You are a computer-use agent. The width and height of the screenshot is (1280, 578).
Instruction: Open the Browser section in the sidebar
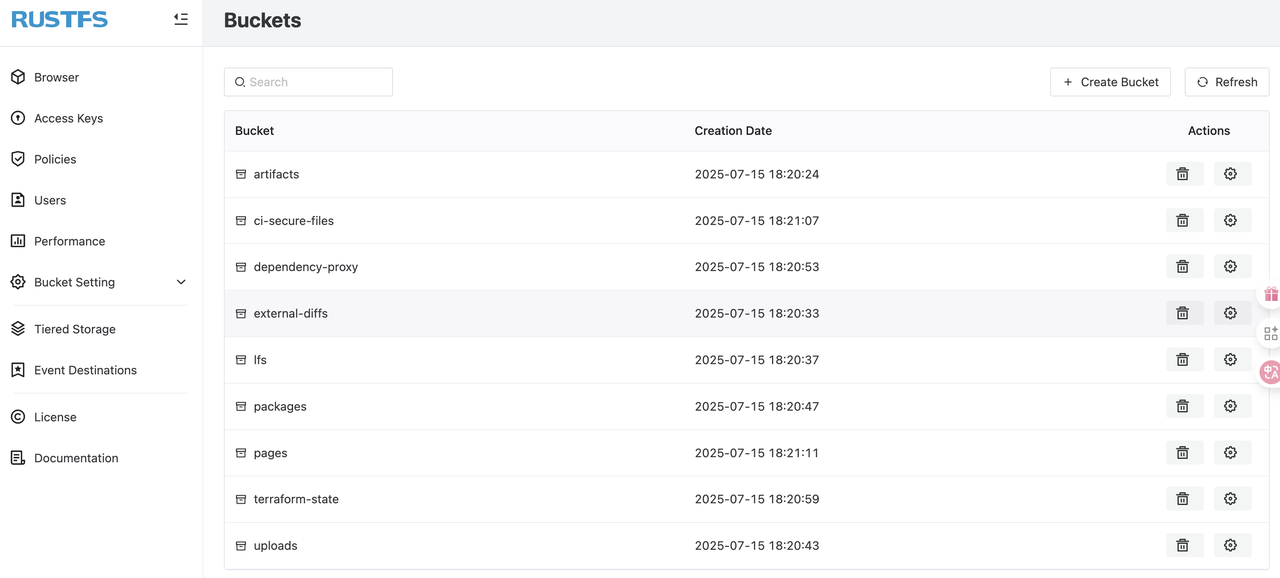click(x=57, y=77)
